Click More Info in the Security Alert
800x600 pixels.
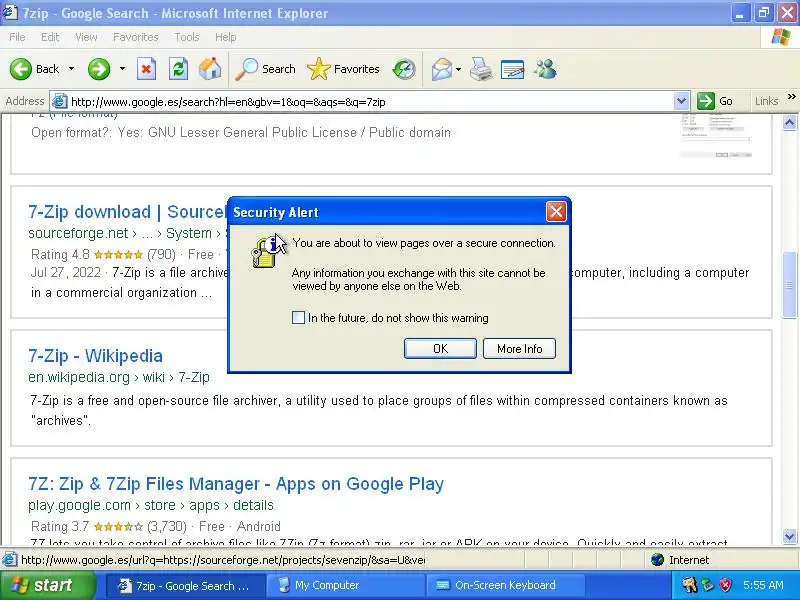tap(519, 348)
